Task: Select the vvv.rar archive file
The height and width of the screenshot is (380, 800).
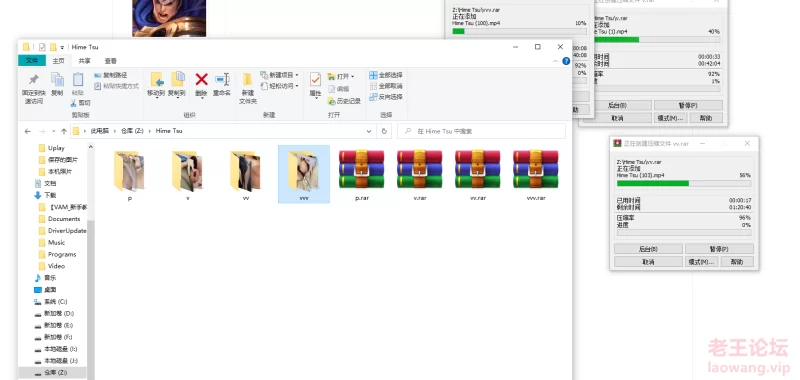Action: click(x=535, y=175)
